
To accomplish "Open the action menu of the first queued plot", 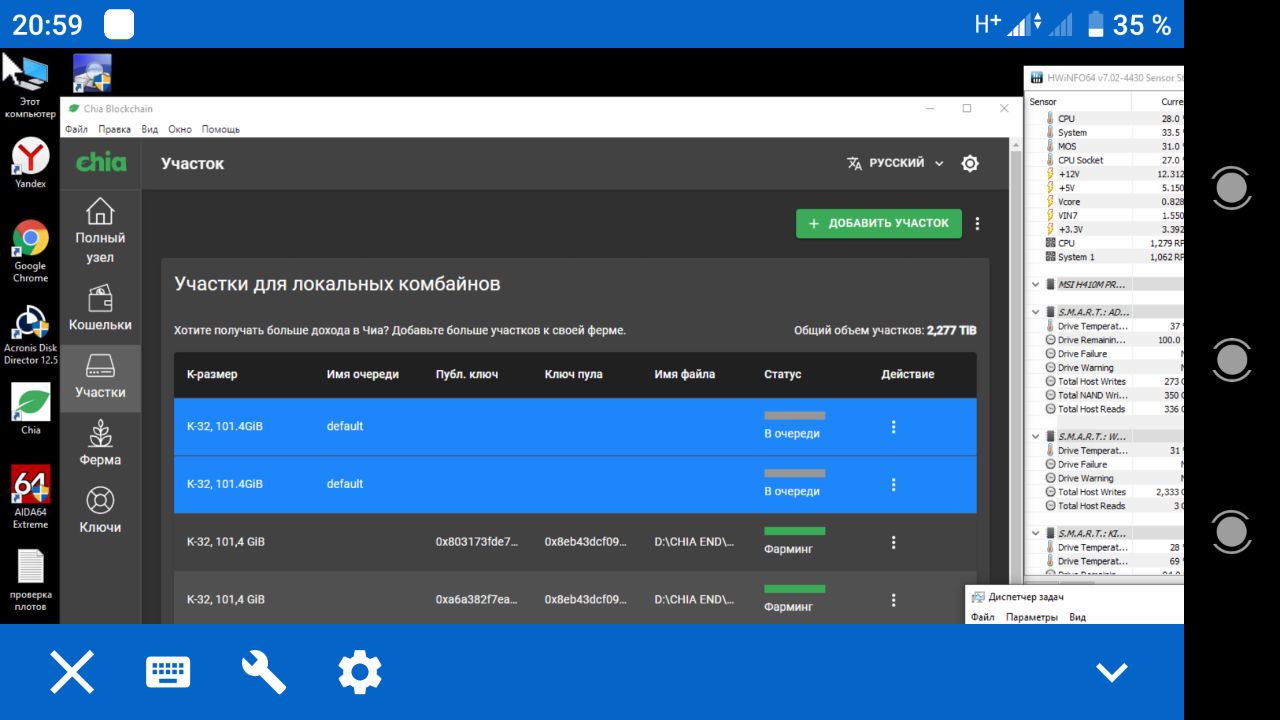I will [x=893, y=427].
